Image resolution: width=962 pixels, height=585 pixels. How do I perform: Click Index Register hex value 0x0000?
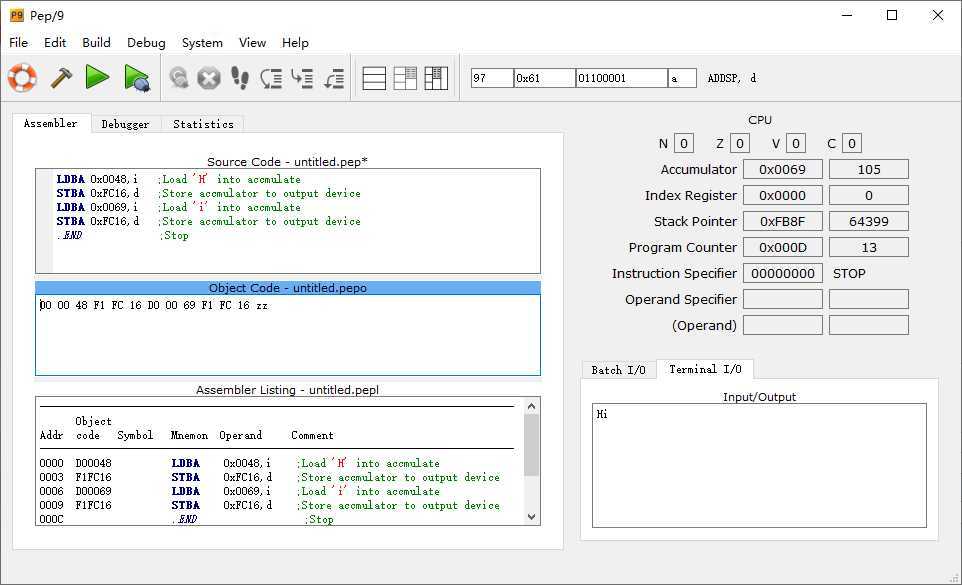[x=783, y=196]
